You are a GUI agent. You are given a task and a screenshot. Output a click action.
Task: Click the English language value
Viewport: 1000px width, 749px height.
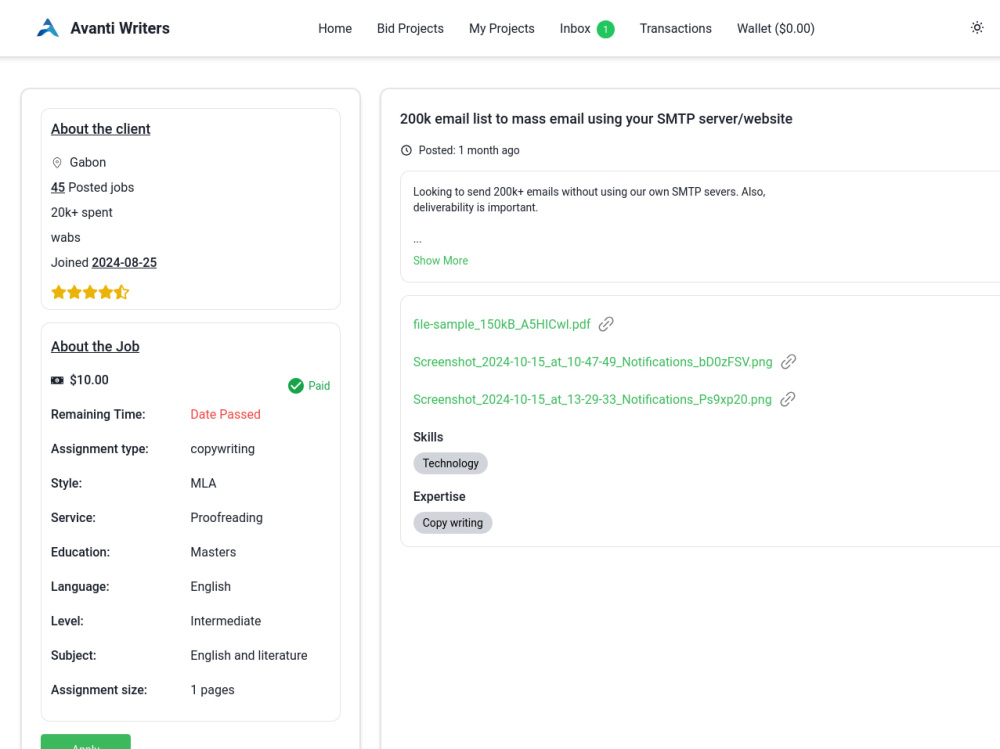210,587
